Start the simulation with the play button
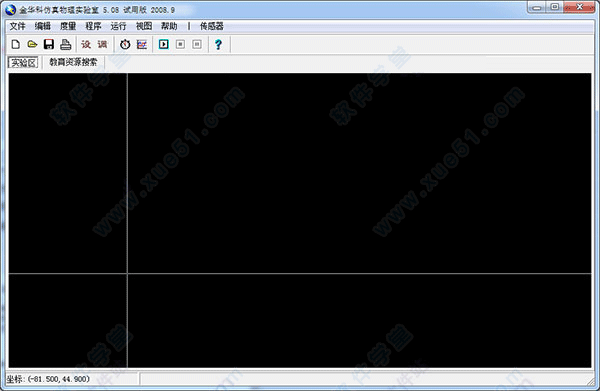 [x=164, y=44]
